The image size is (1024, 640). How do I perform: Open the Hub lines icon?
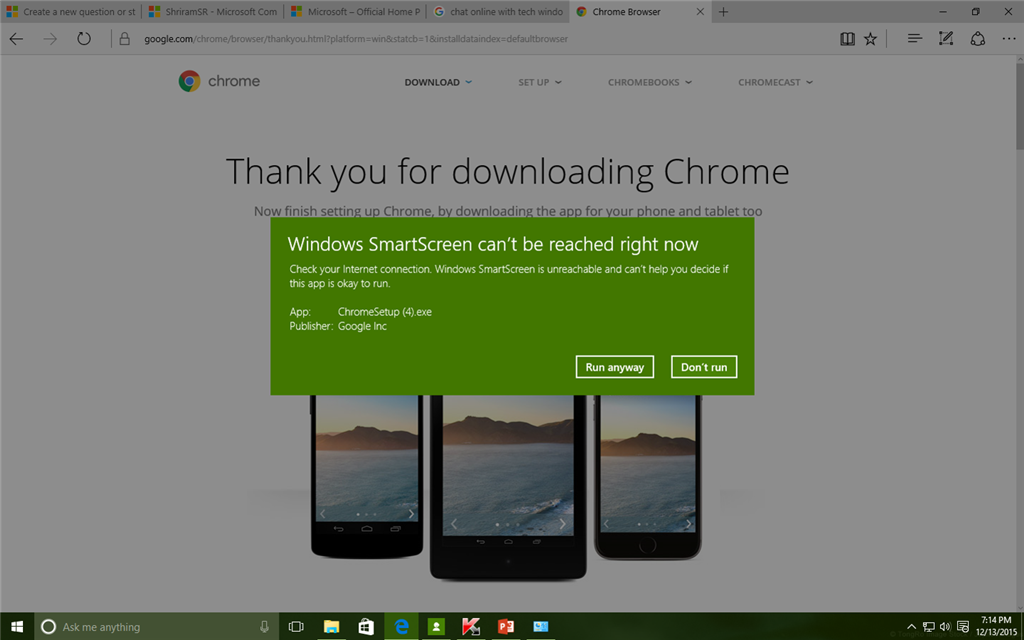click(x=915, y=39)
